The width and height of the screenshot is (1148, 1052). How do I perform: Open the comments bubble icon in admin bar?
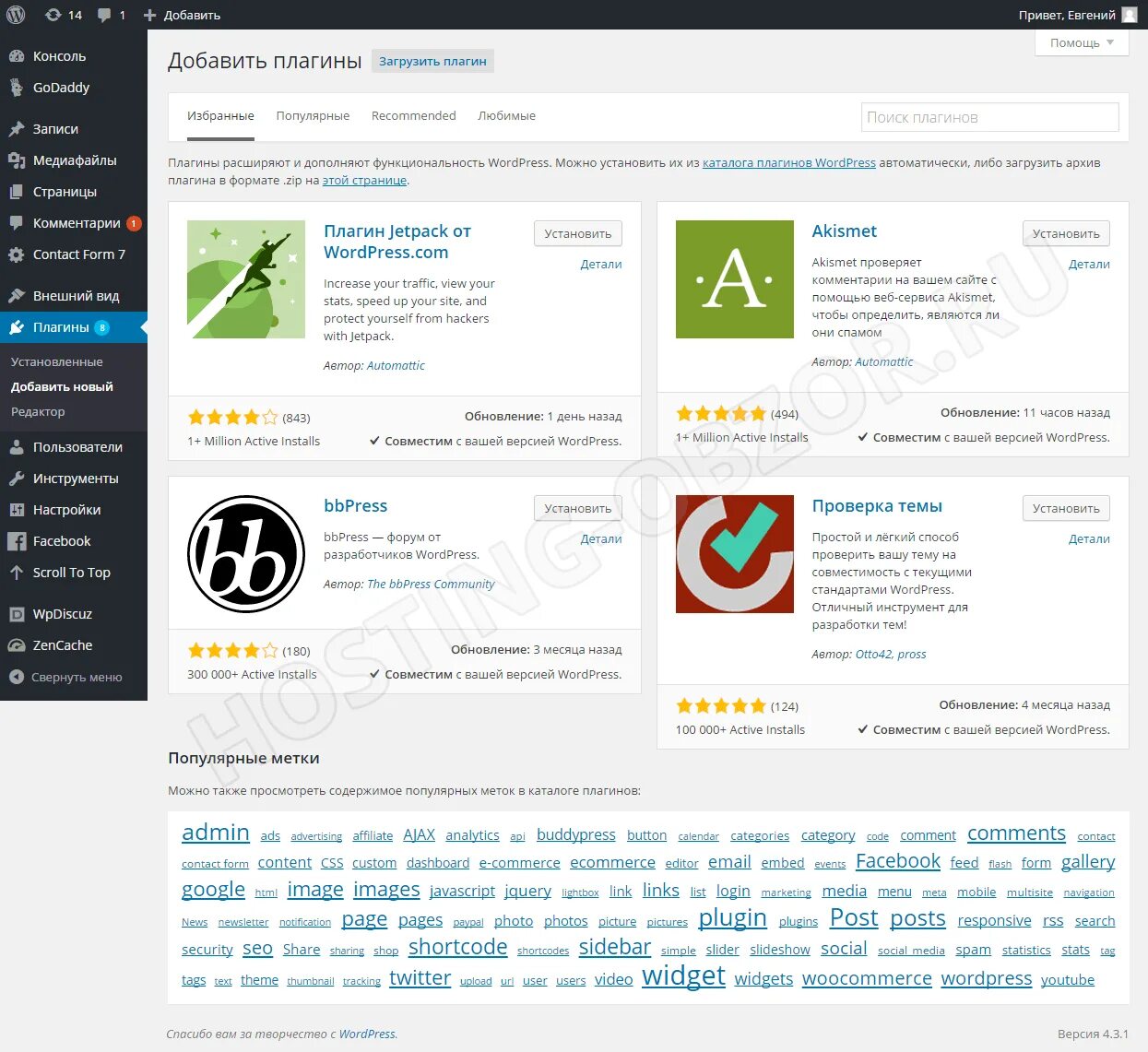[x=104, y=15]
